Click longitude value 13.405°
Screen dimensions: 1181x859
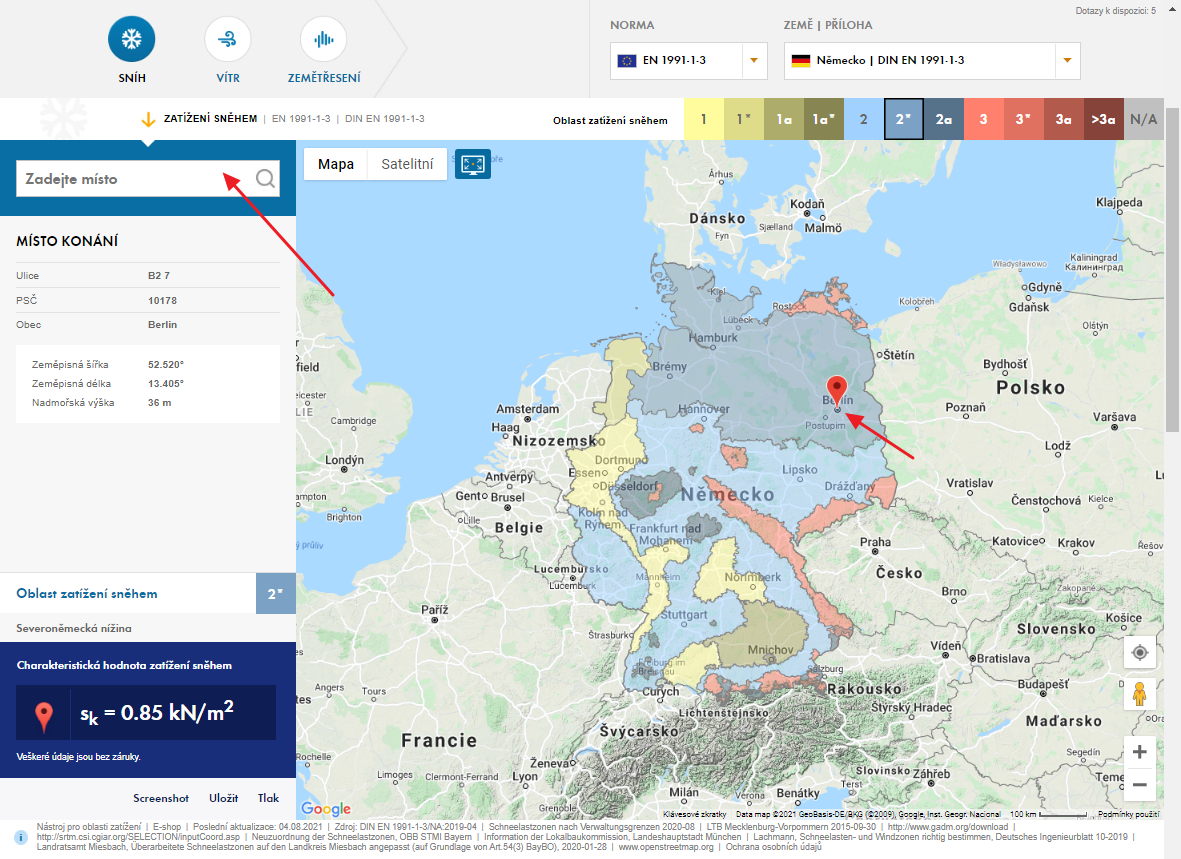pyautogui.click(x=166, y=384)
